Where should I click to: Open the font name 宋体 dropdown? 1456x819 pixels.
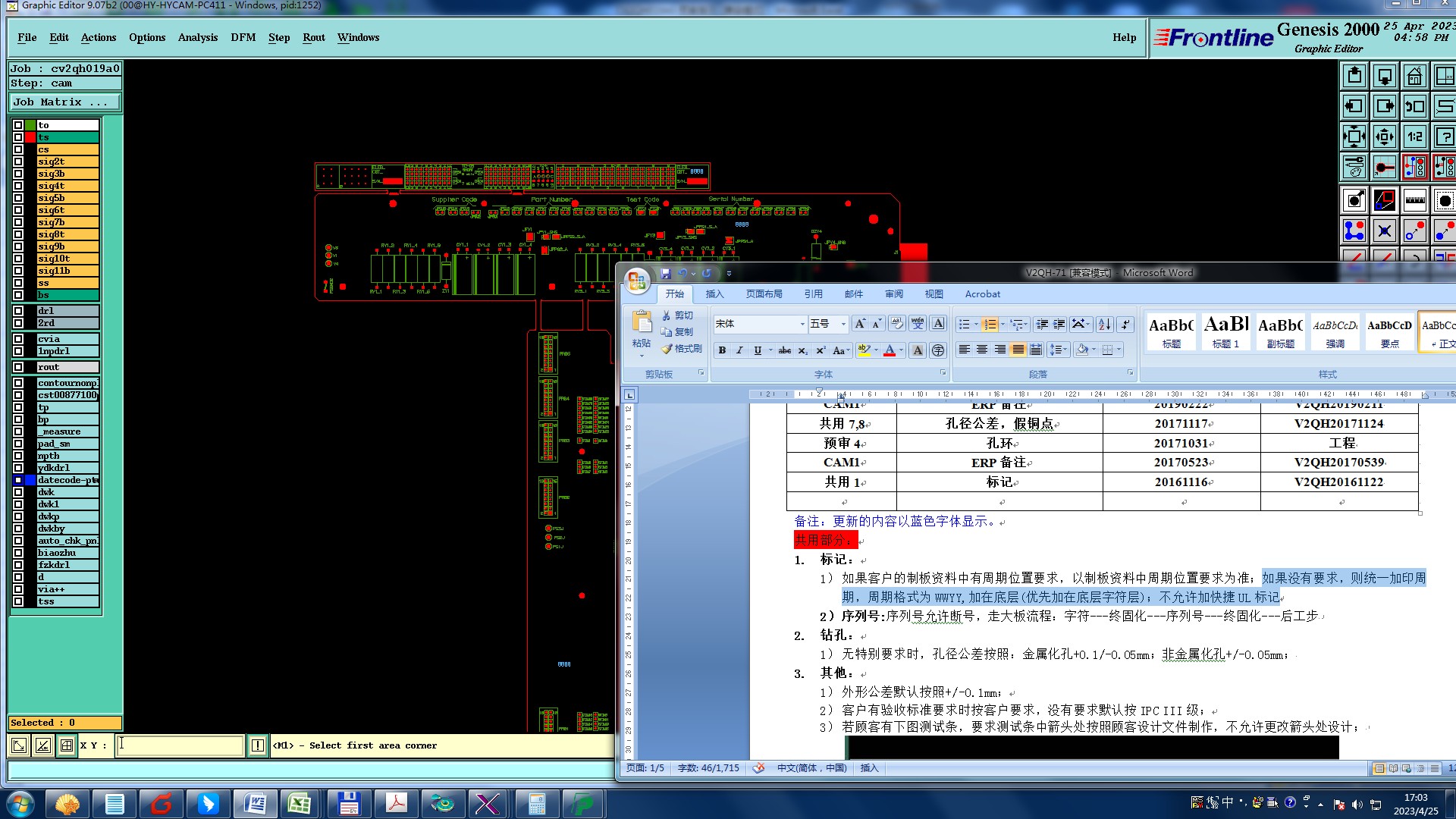click(x=802, y=324)
